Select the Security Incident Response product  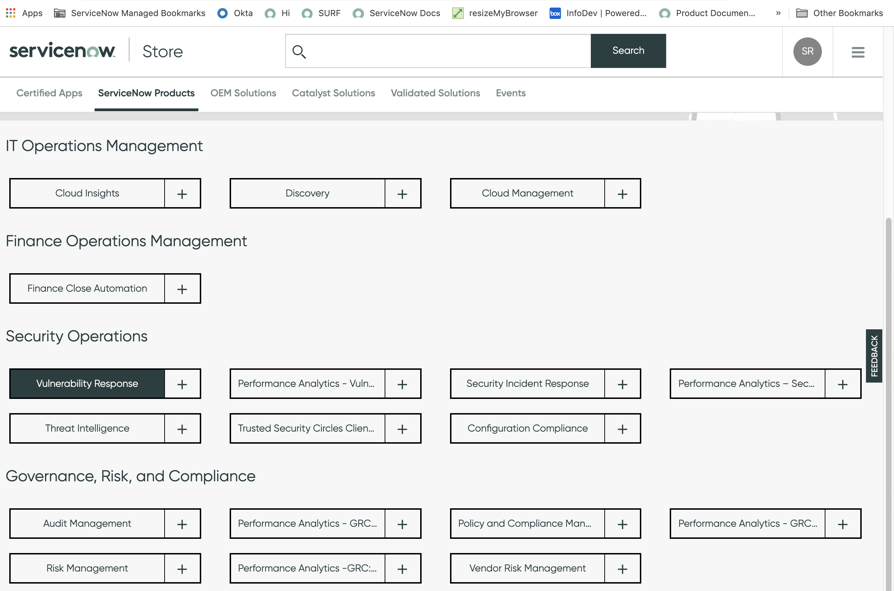(527, 384)
